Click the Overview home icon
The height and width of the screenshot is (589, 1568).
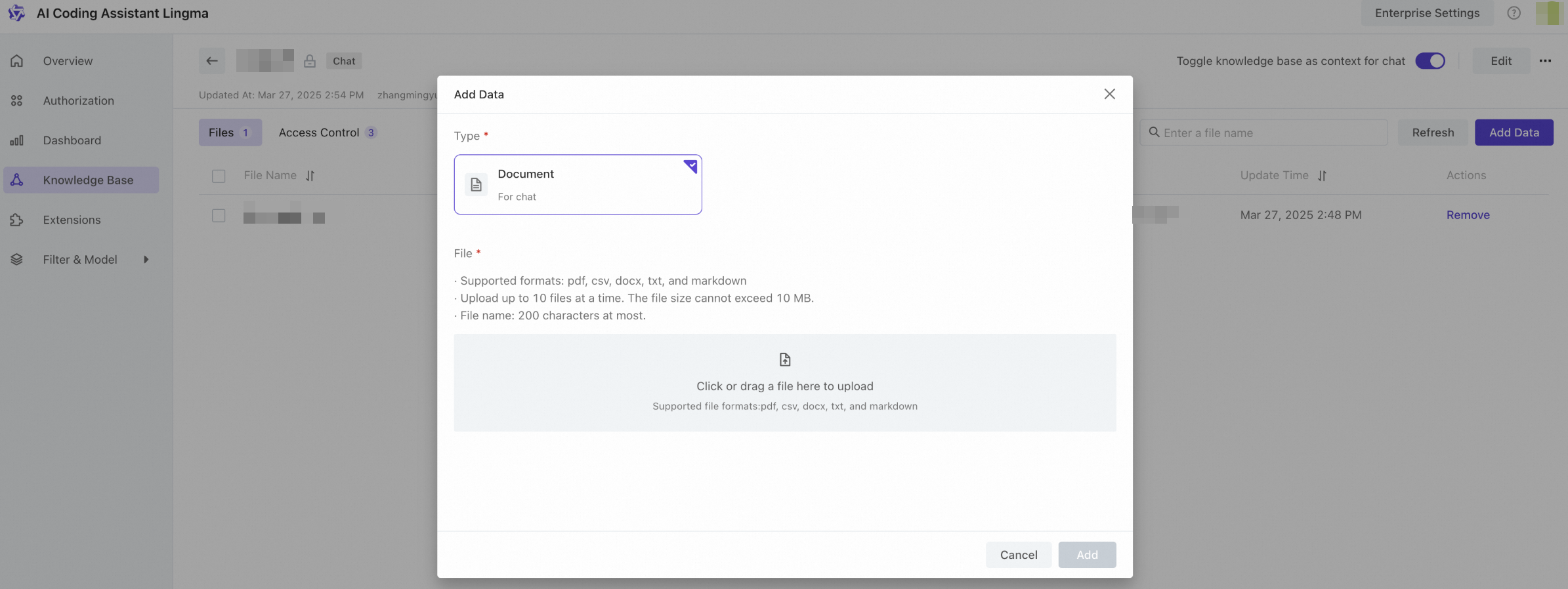click(17, 61)
